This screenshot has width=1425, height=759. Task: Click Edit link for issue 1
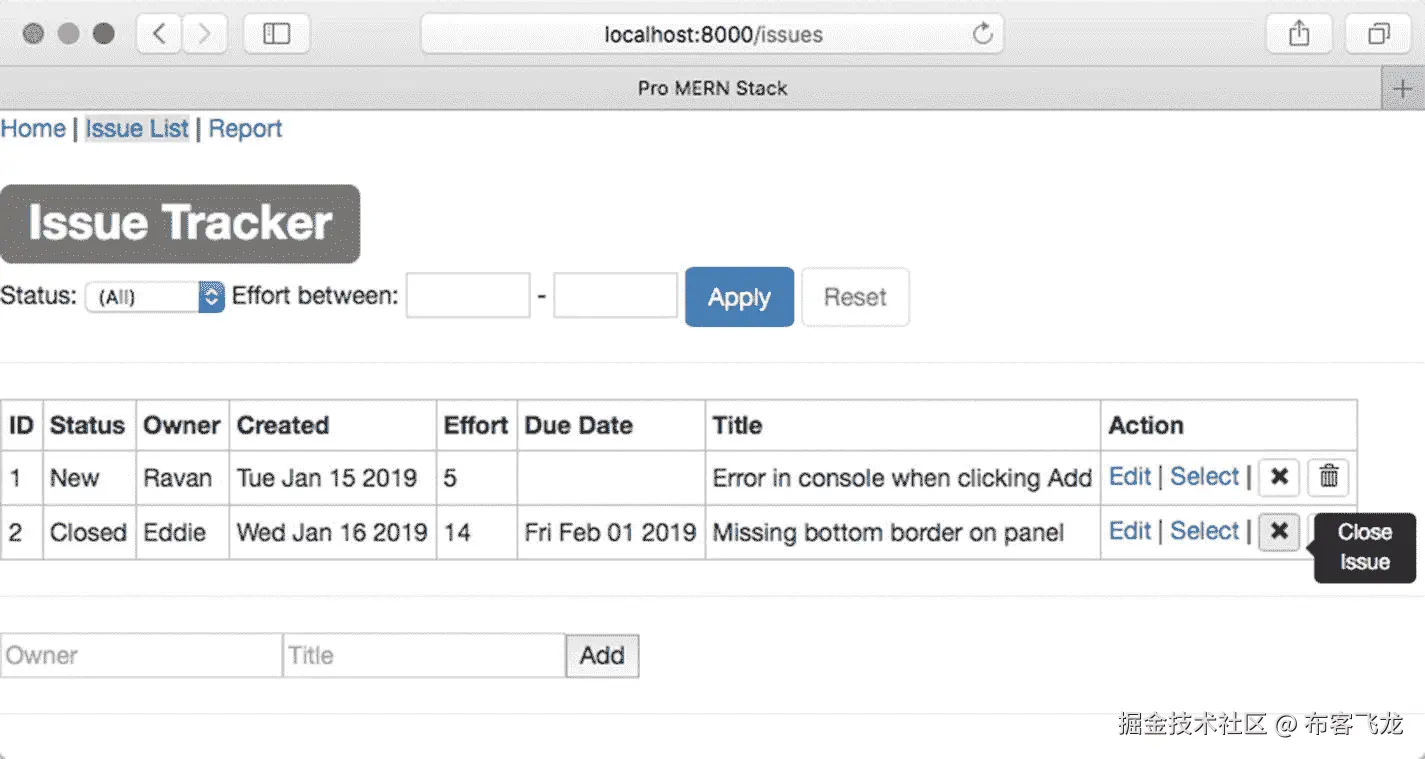tap(1130, 476)
